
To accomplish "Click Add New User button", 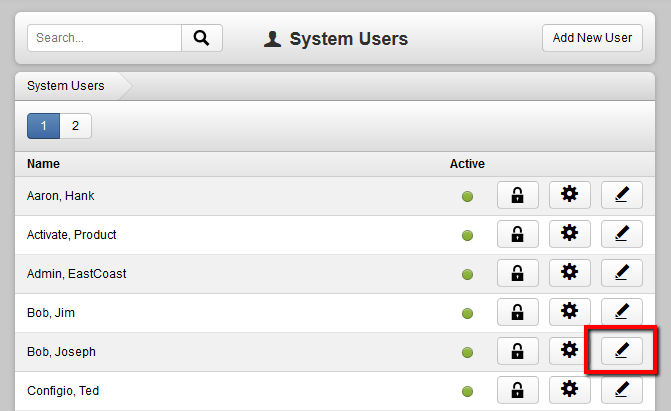I will click(x=592, y=38).
